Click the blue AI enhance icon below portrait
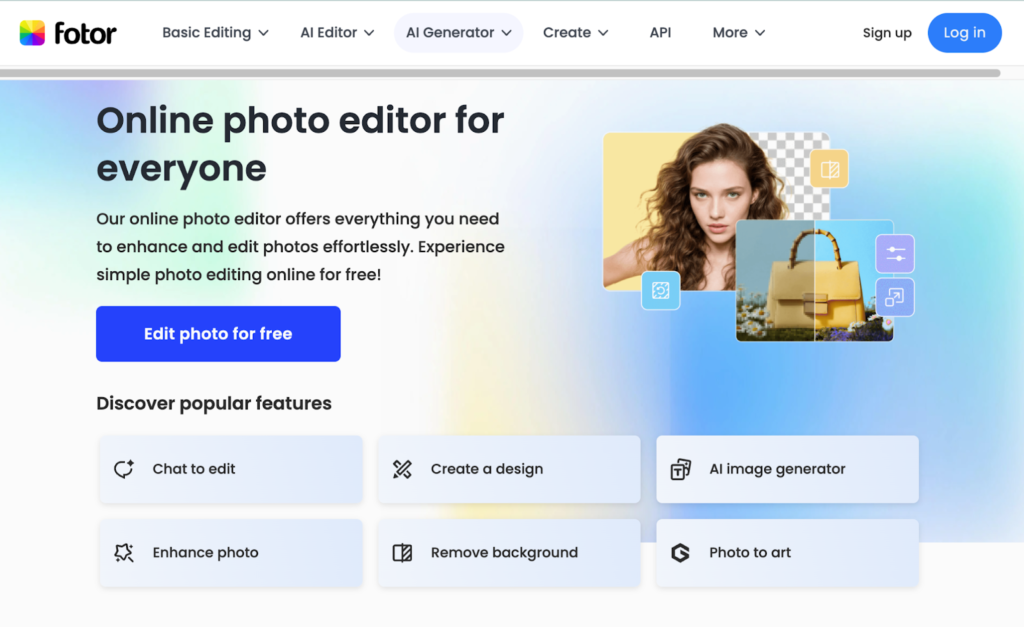 660,290
